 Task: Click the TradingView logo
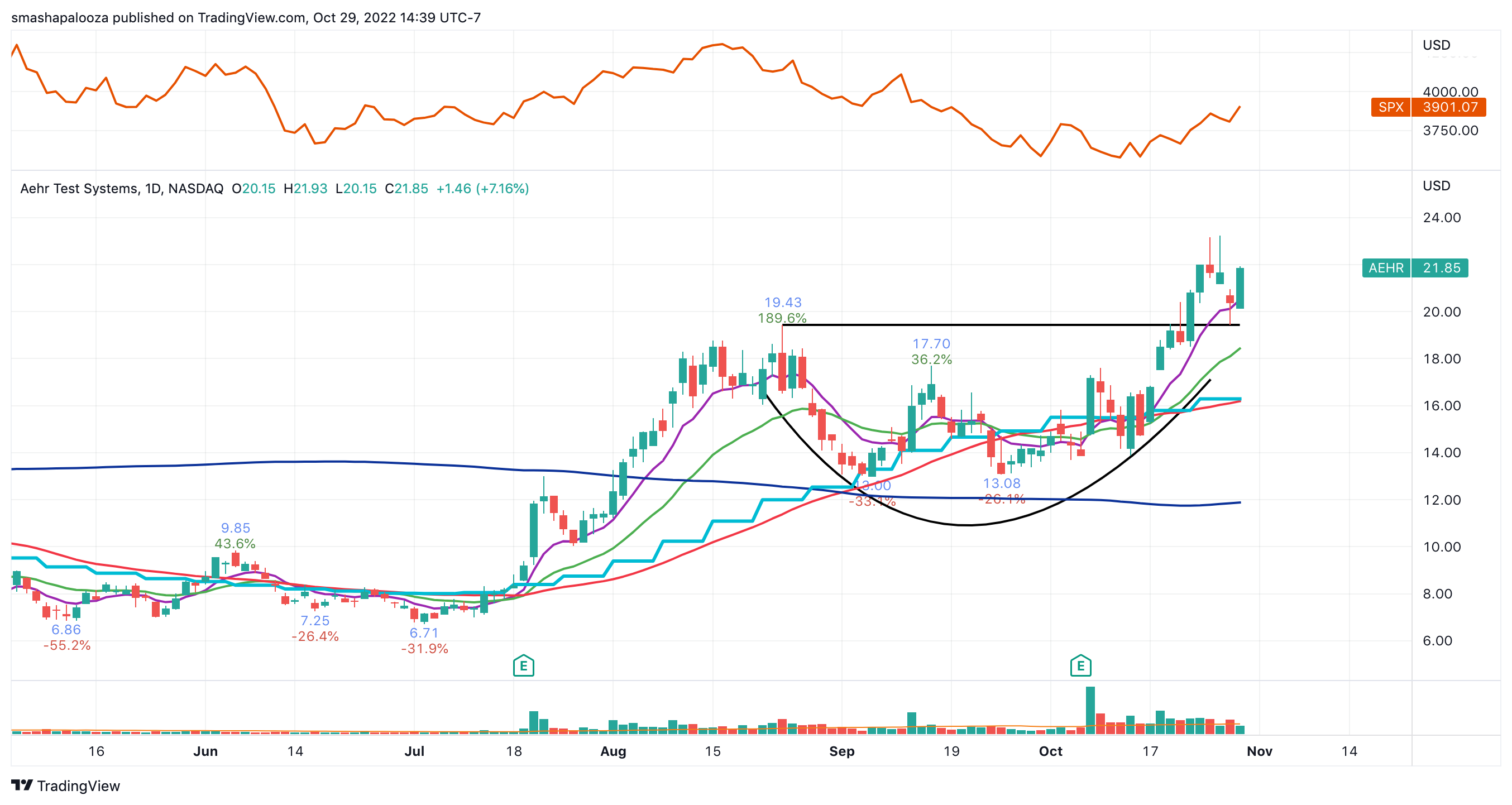click(65, 785)
